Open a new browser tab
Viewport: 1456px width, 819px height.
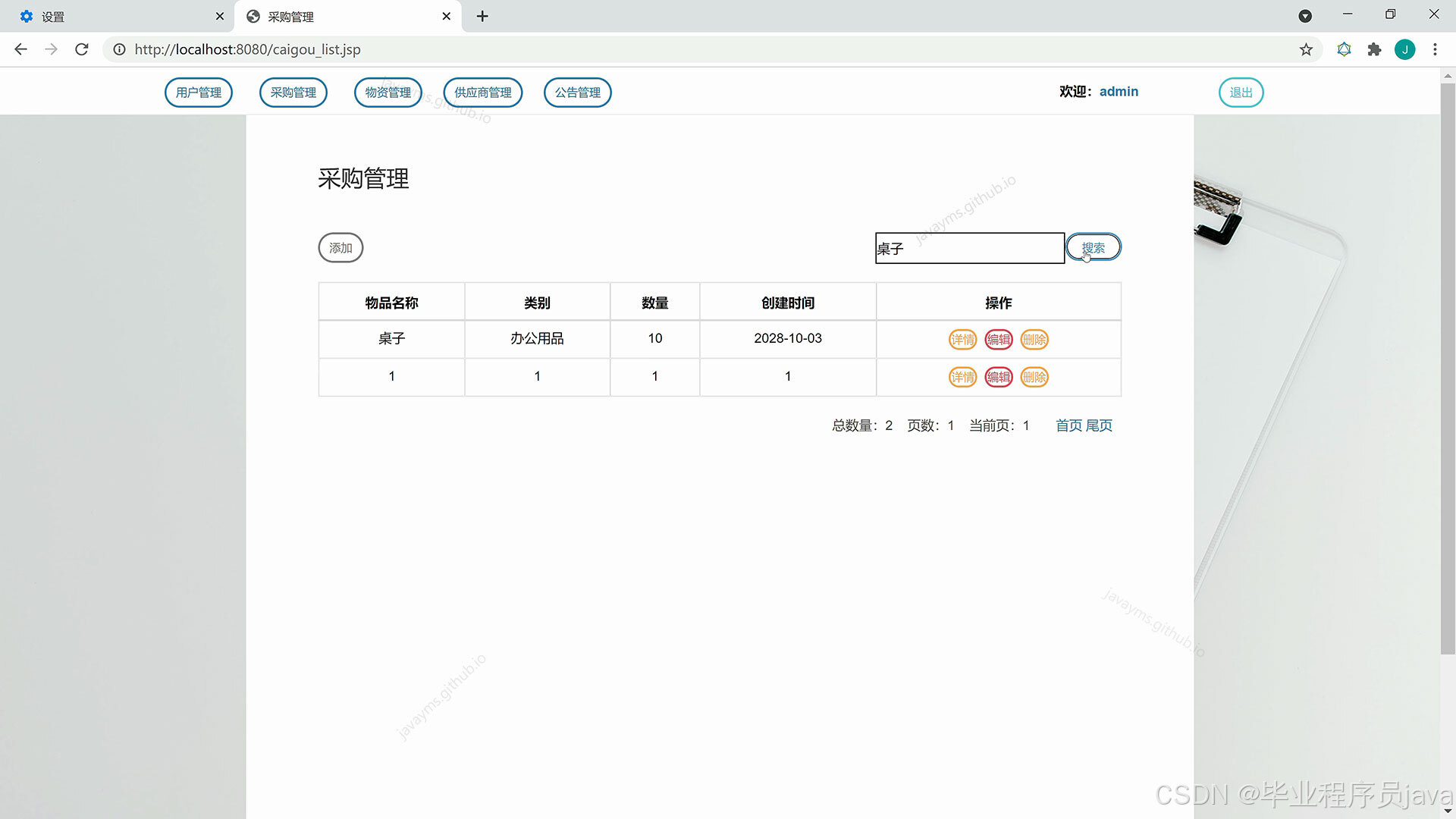click(482, 16)
